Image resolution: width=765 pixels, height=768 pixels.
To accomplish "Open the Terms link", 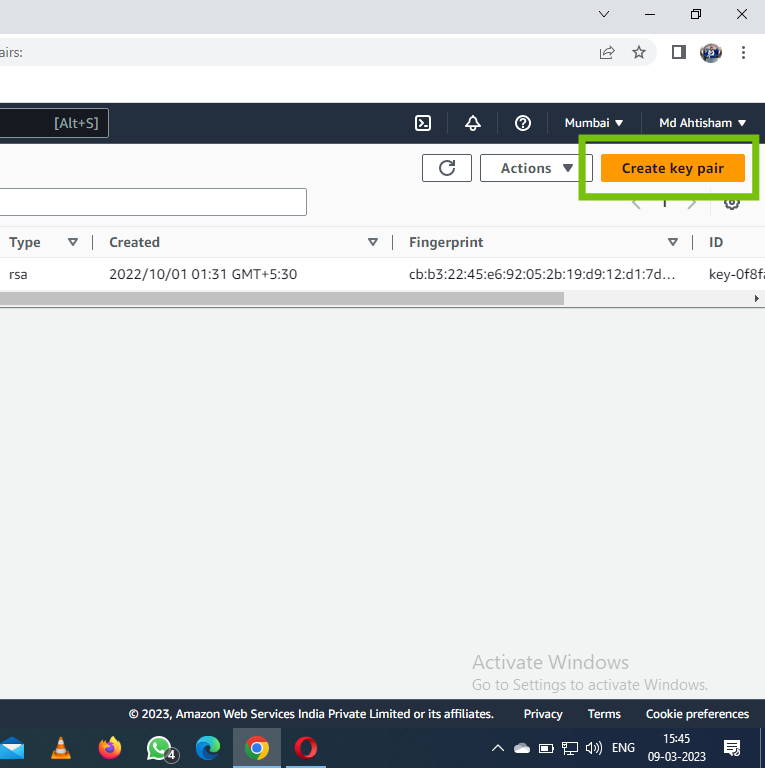I will pyautogui.click(x=604, y=714).
